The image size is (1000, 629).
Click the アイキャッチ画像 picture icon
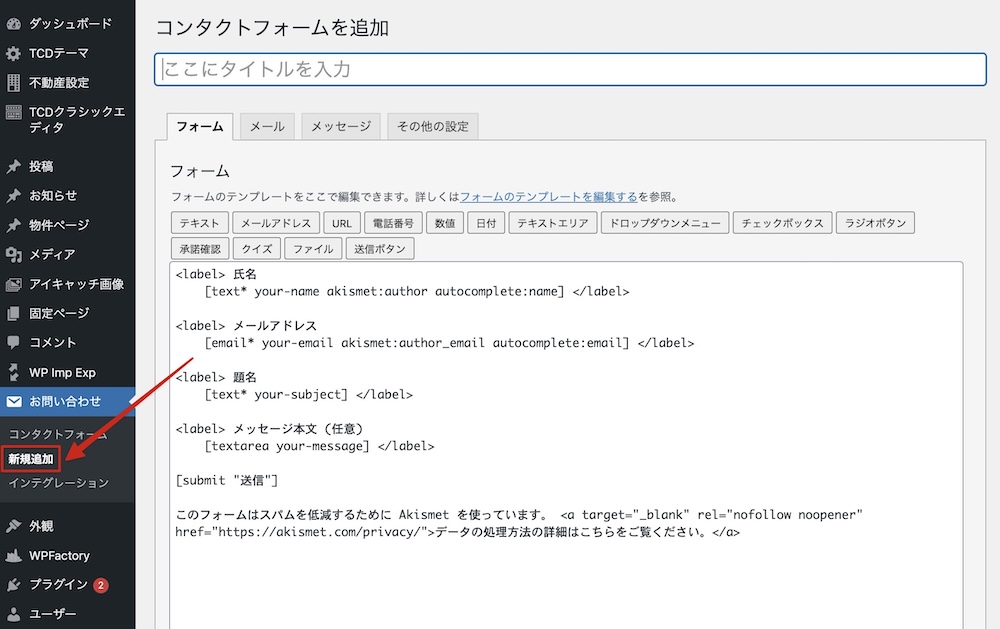click(13, 284)
